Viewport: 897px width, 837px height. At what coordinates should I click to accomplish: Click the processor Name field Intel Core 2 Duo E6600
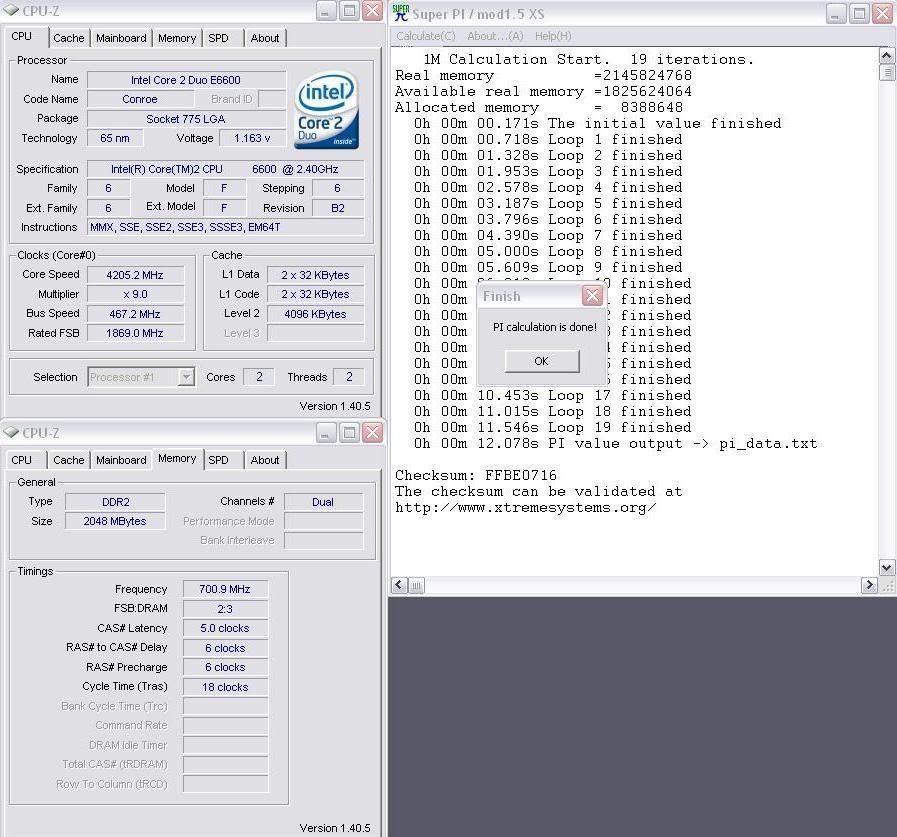[x=186, y=80]
